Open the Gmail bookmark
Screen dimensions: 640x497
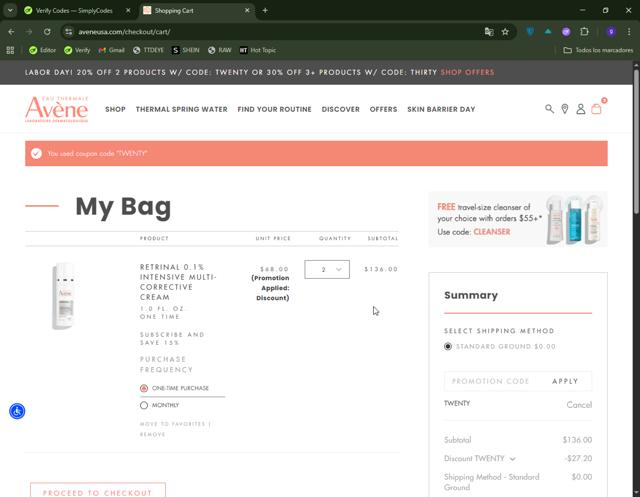(111, 50)
